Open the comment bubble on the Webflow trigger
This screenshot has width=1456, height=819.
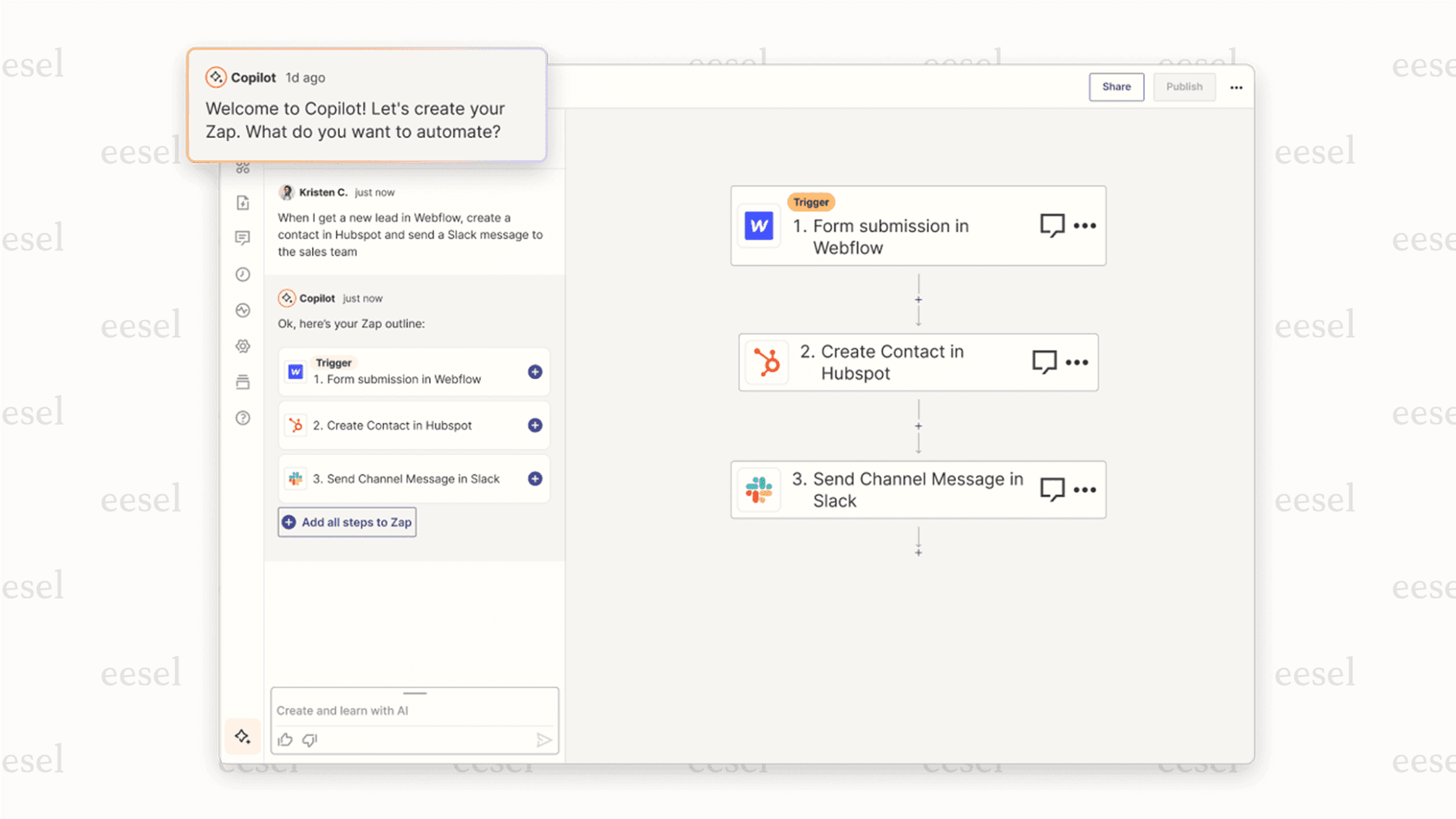[x=1051, y=225]
